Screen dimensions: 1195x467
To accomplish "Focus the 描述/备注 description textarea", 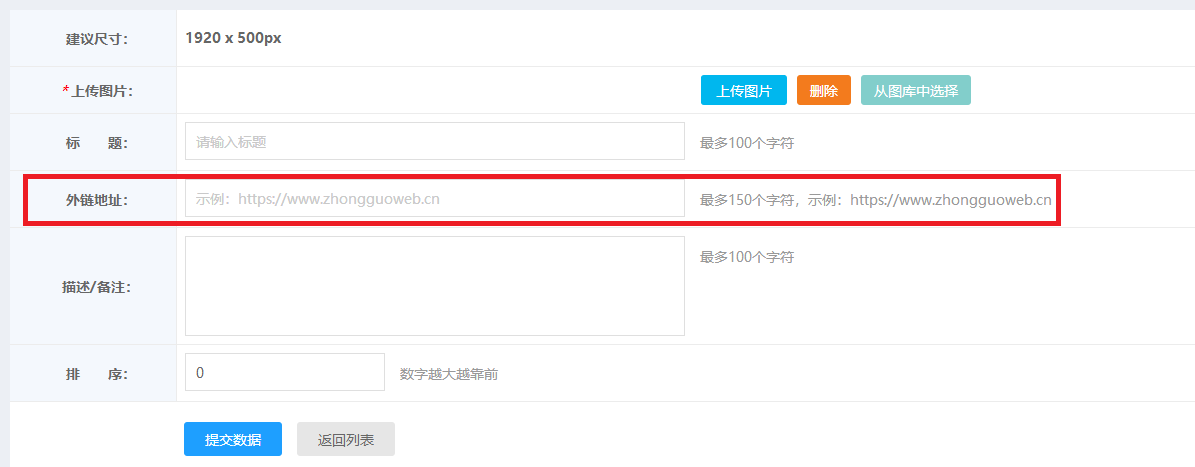I will pos(435,286).
